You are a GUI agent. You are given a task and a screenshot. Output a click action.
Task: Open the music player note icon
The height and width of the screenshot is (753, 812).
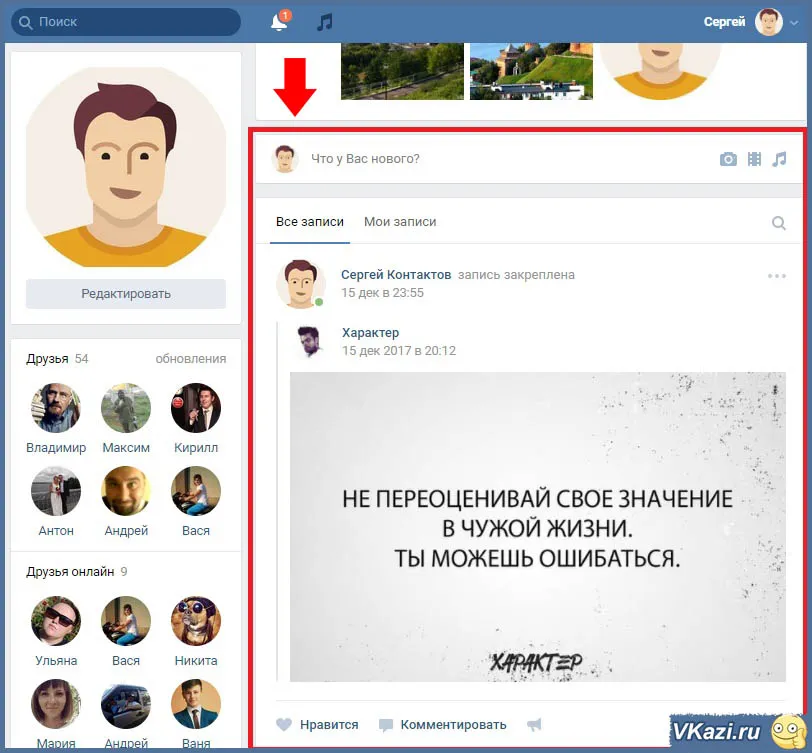[325, 22]
